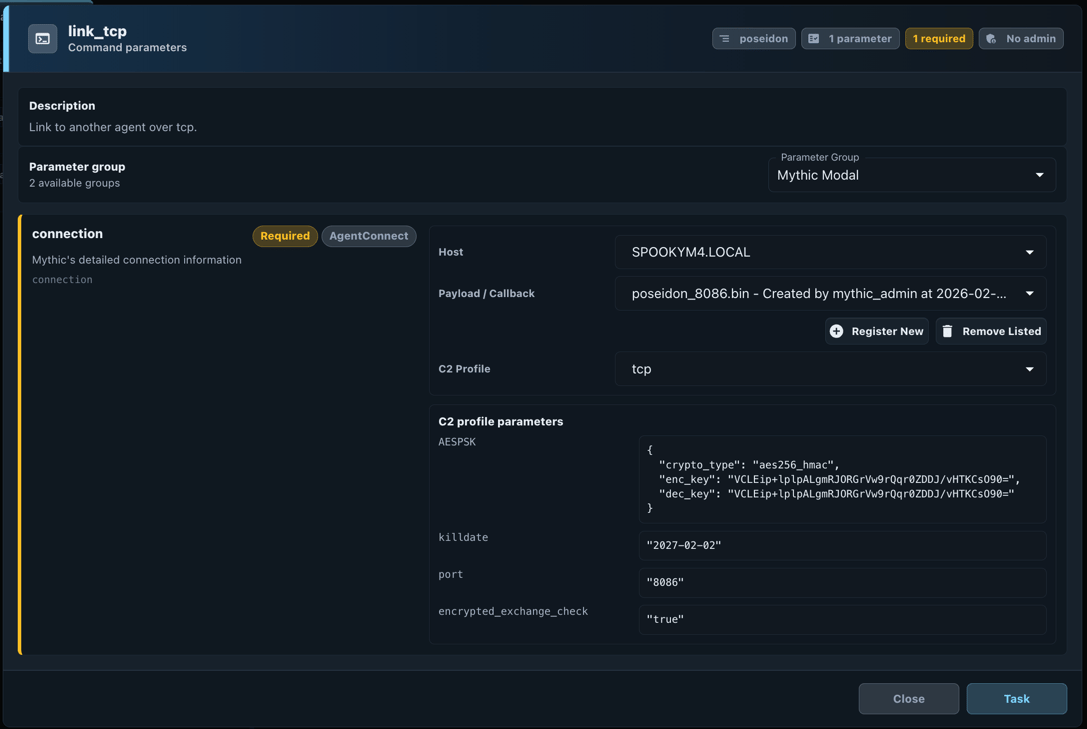Click the C2 Profile field label
The width and height of the screenshot is (1087, 729).
(464, 369)
